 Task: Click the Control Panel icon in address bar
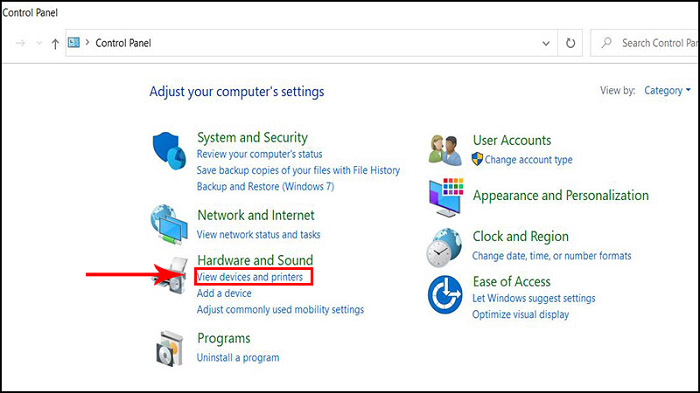coord(74,42)
